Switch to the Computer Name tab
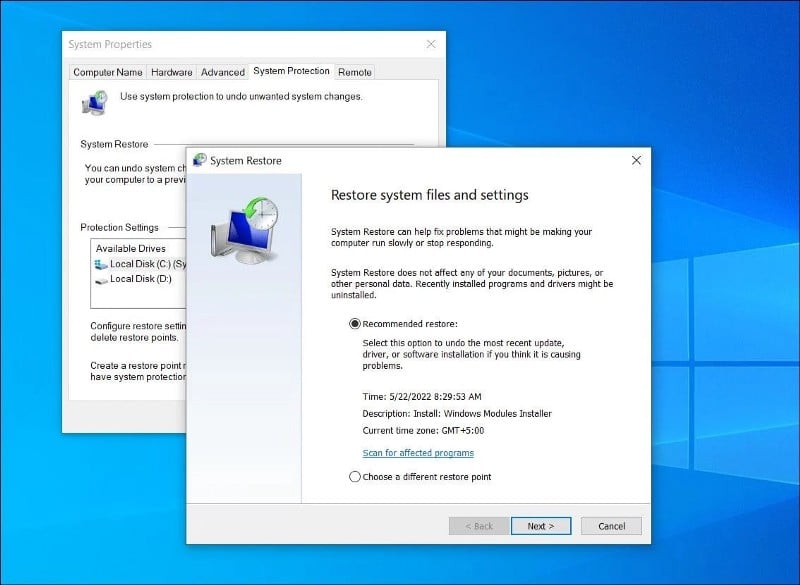 [107, 72]
